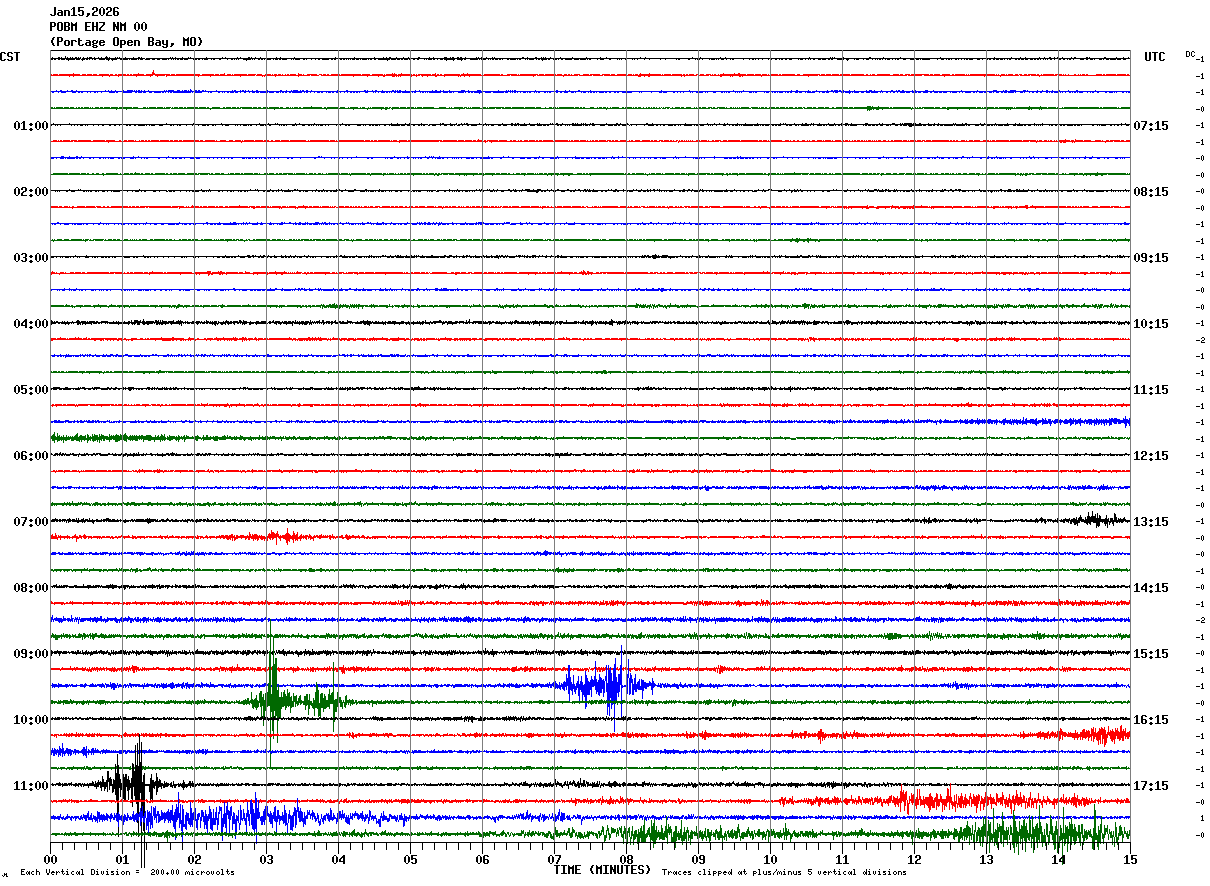Click minute 13 on the time axis
This screenshot has height=886, width=1210.
(x=986, y=859)
